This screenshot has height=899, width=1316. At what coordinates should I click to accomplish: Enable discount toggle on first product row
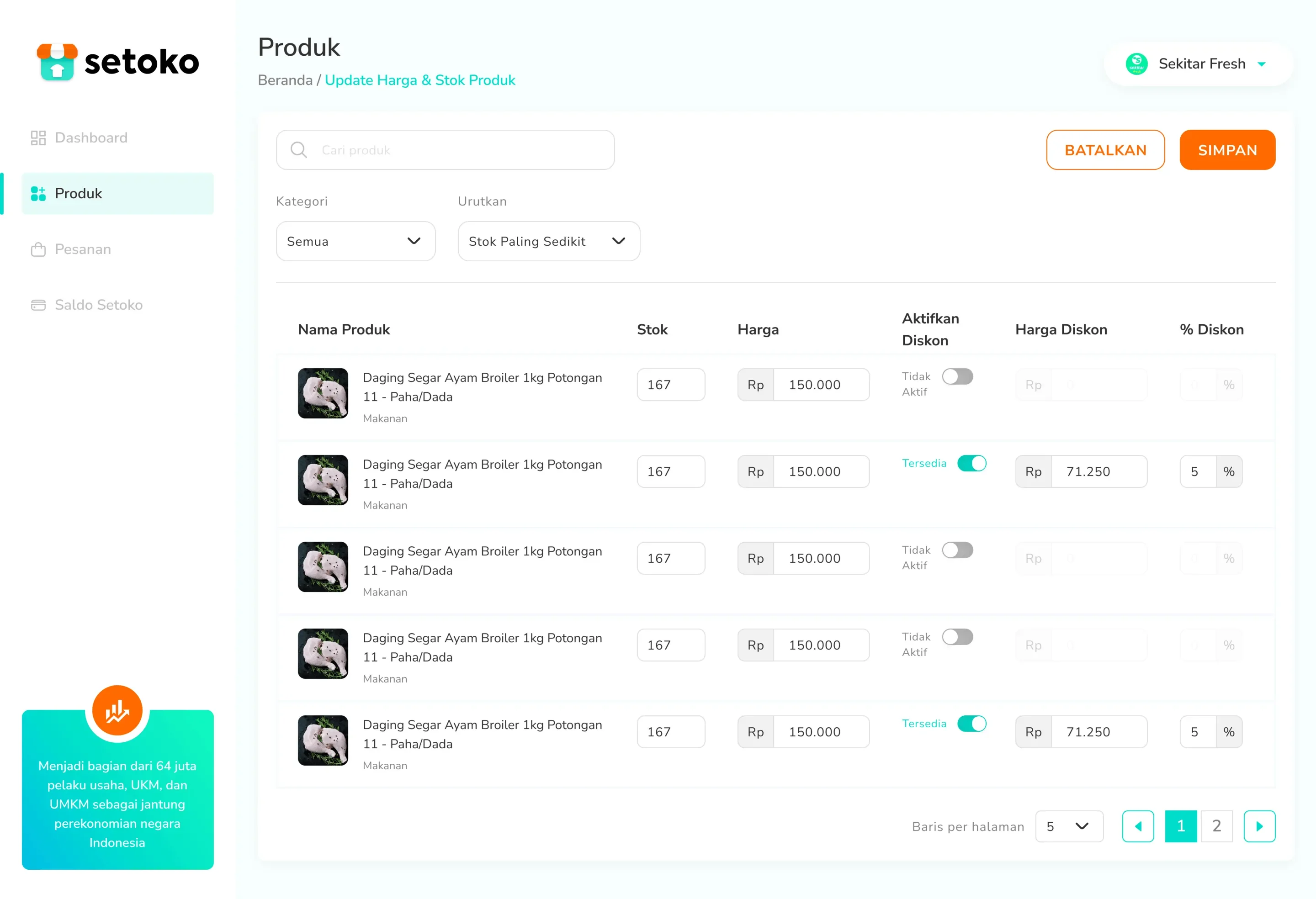(957, 376)
